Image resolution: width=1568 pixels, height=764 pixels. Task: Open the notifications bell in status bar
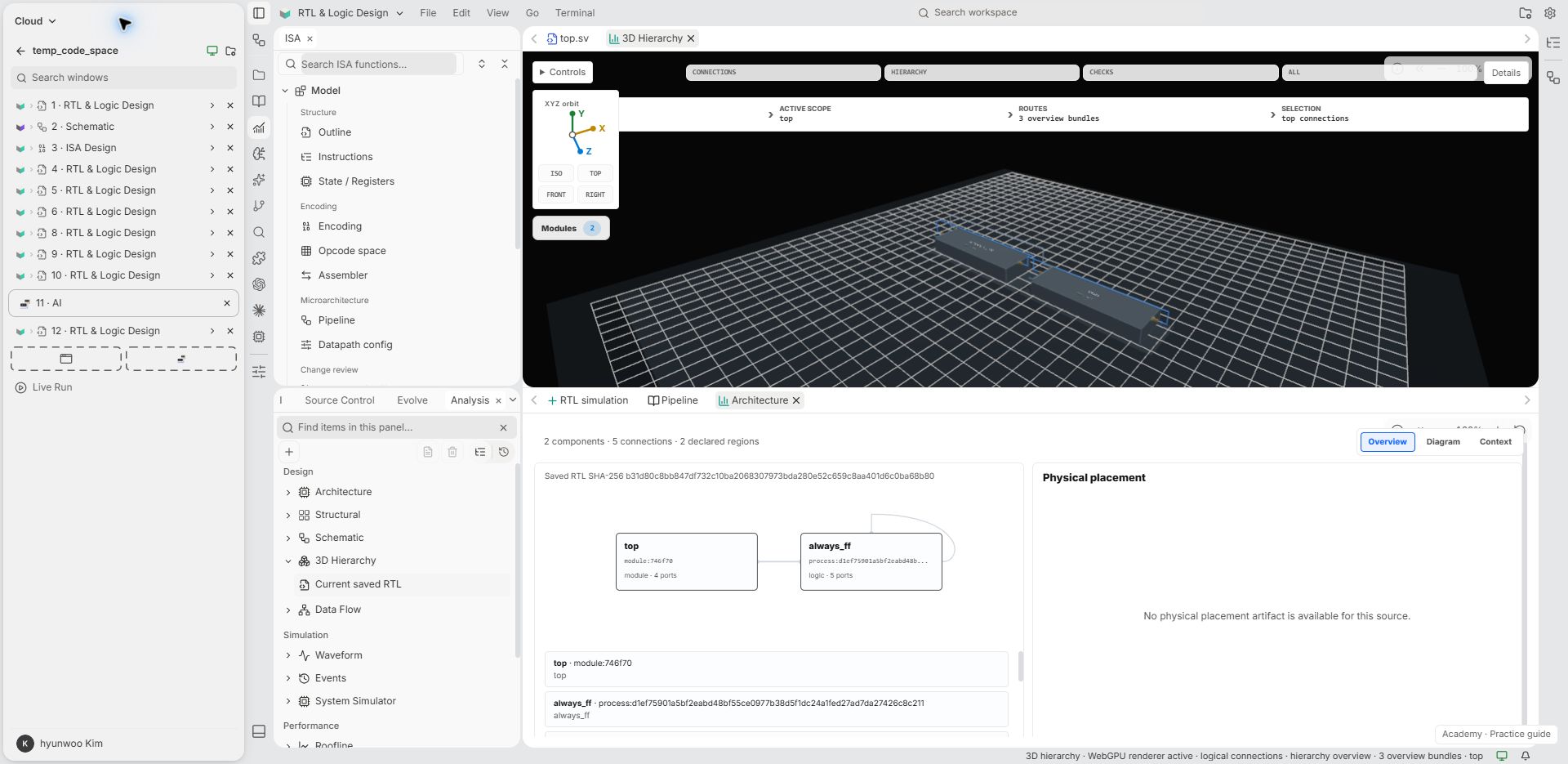1525,756
